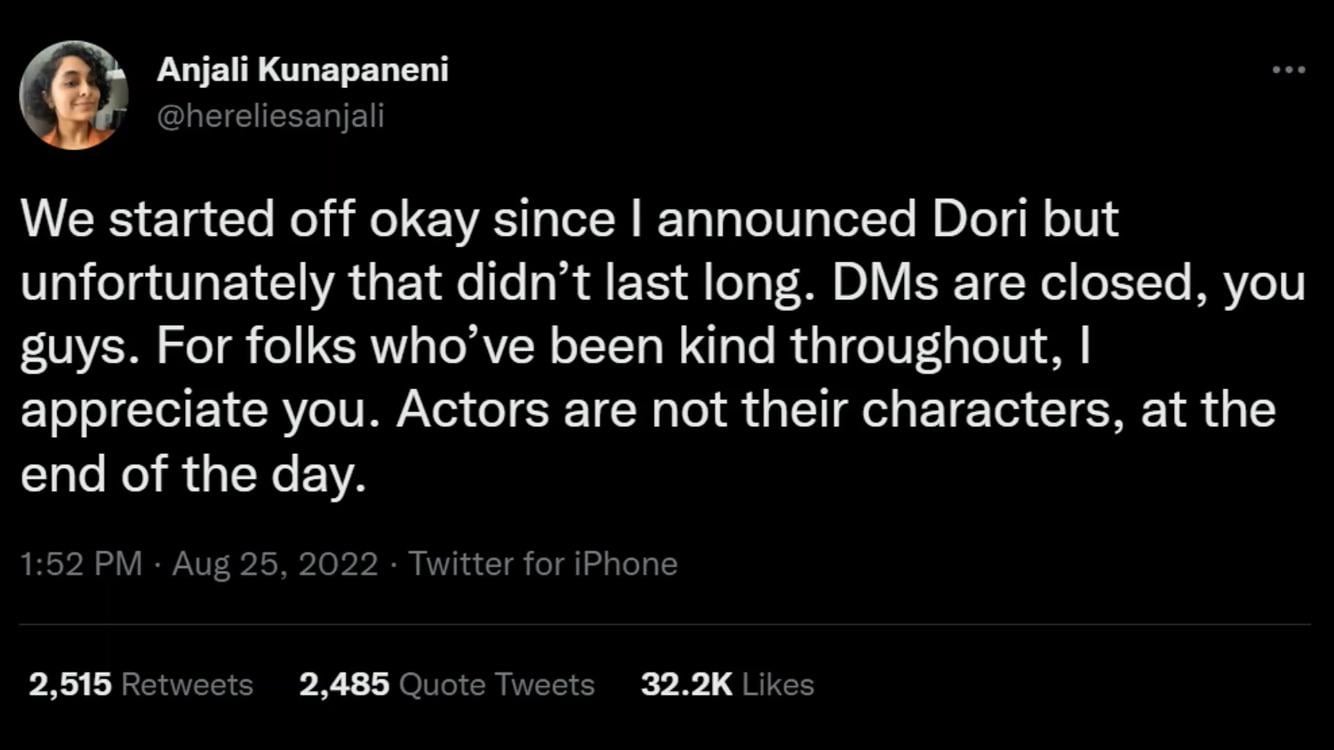Click the 2,515 retweet count number
Image resolution: width=1334 pixels, height=750 pixels.
69,685
